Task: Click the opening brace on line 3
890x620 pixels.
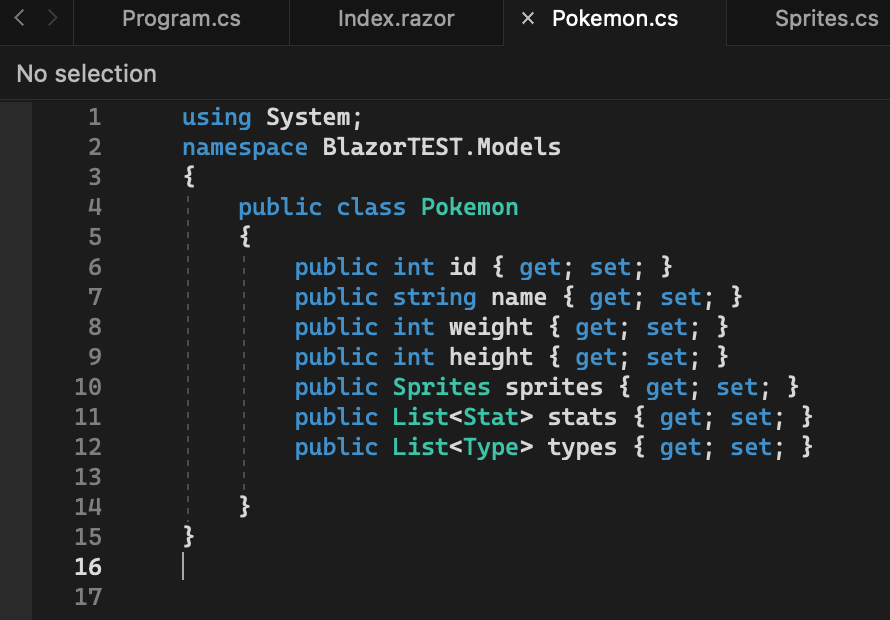Action: click(x=189, y=178)
